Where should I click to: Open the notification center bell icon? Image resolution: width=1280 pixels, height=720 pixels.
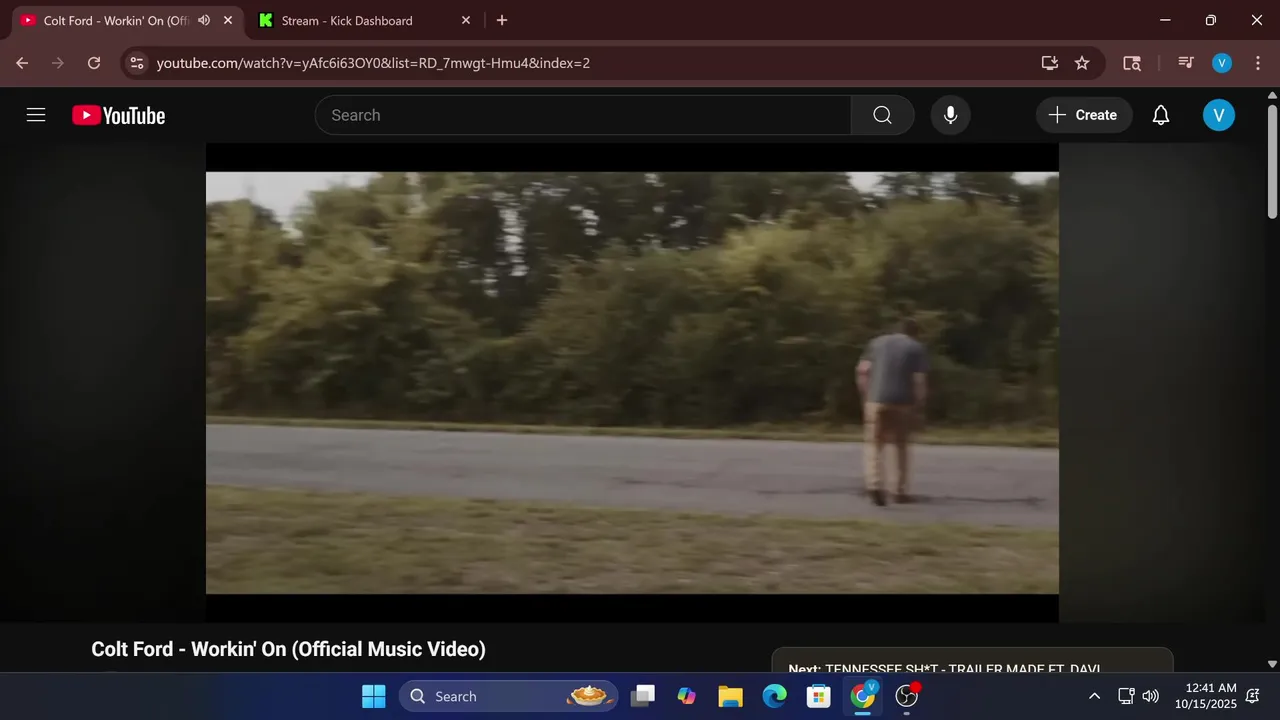click(1253, 696)
